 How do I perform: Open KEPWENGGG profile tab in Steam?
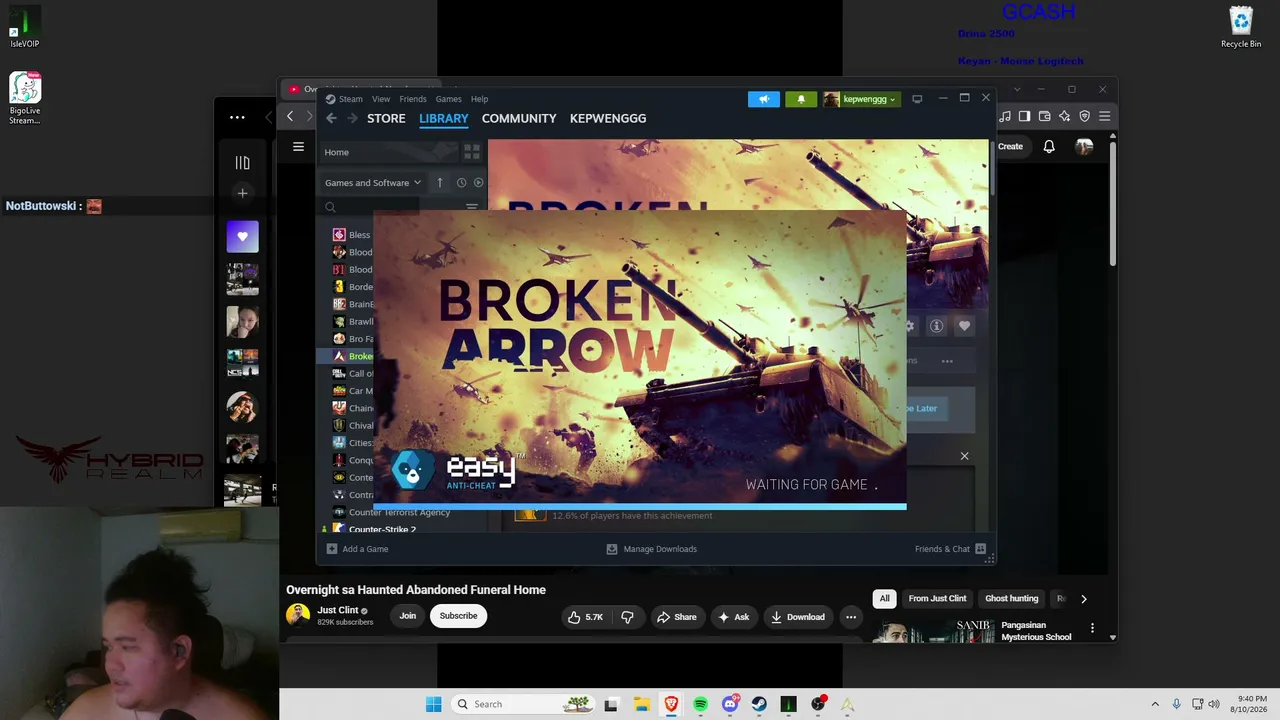click(x=608, y=118)
